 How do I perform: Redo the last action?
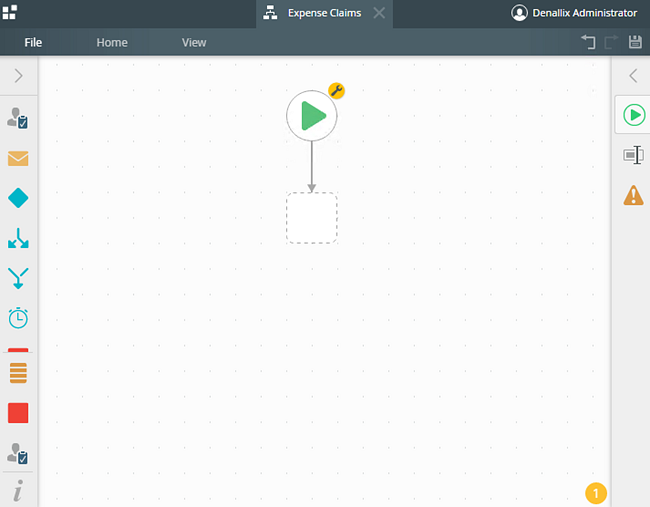(611, 42)
